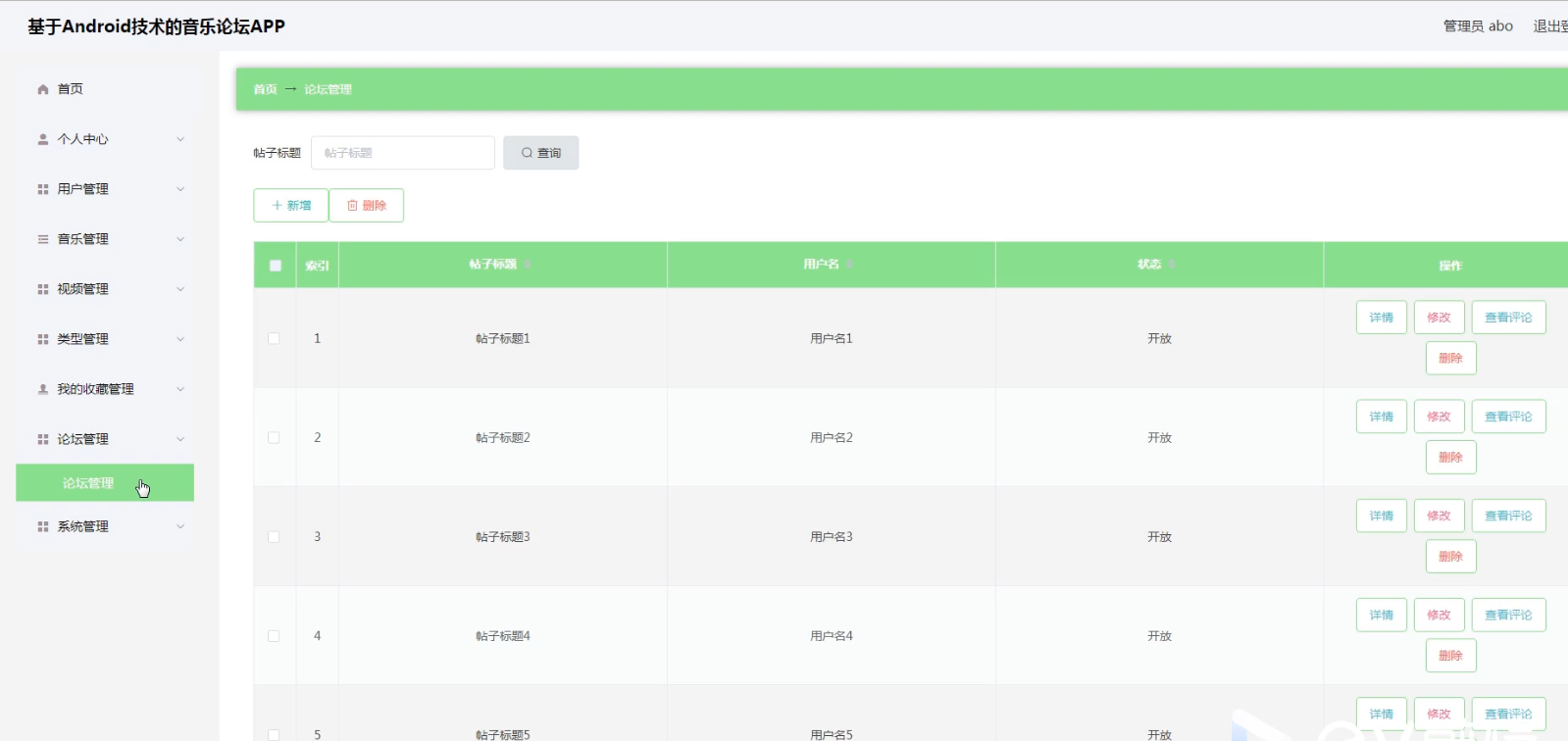Expand the 视频管理 chevron
This screenshot has width=1568, height=741.
[180, 289]
